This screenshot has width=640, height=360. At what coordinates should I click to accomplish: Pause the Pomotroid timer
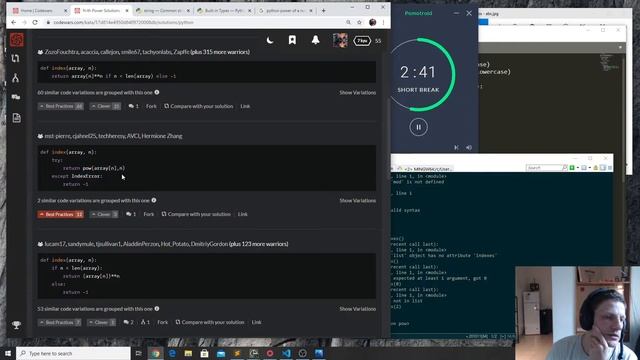click(418, 127)
